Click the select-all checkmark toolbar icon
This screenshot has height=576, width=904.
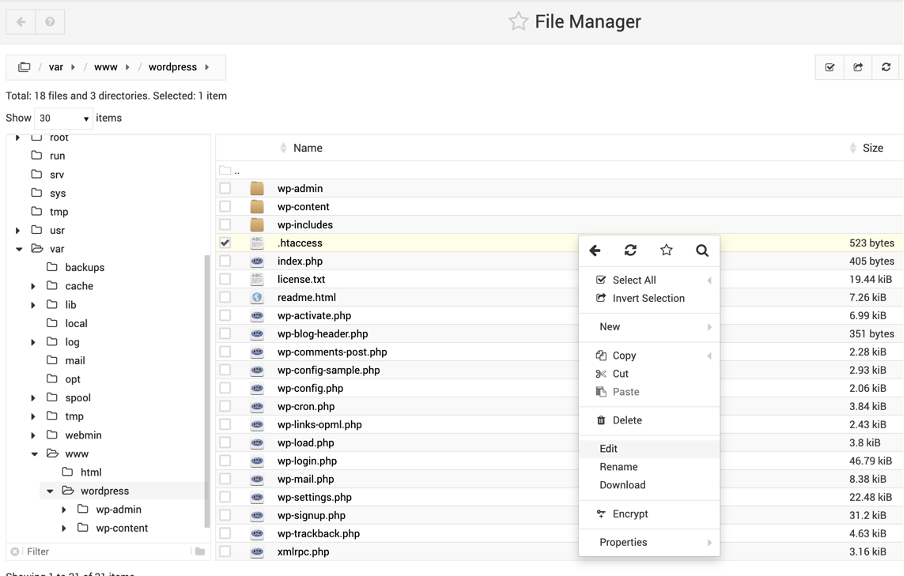point(830,67)
